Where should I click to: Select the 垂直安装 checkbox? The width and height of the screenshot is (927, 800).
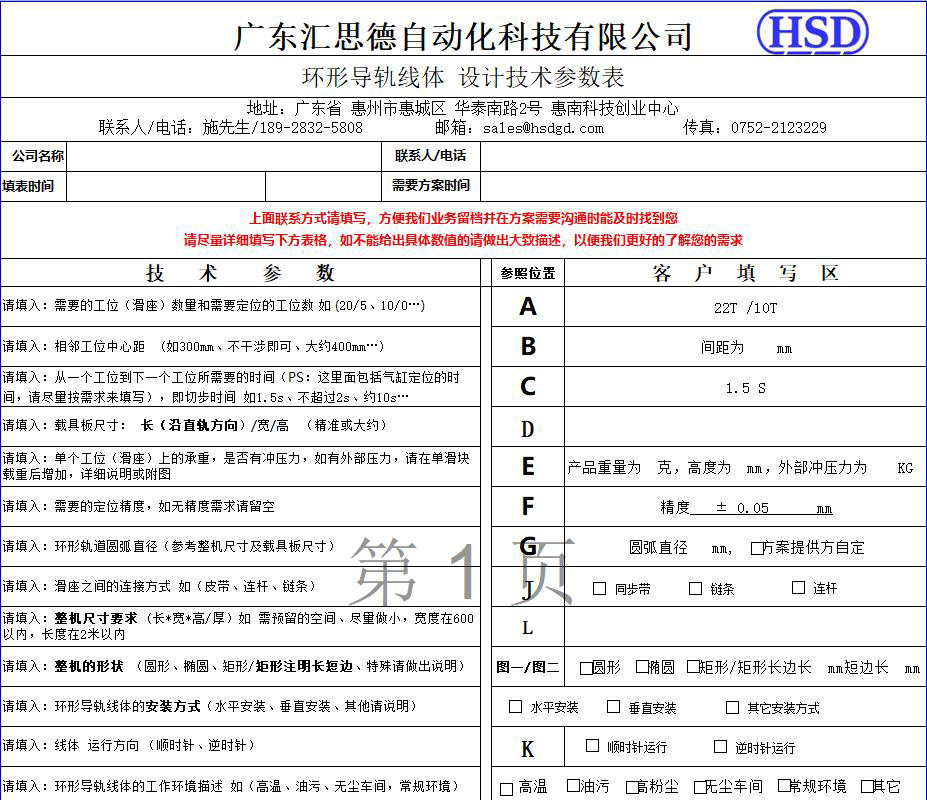614,706
